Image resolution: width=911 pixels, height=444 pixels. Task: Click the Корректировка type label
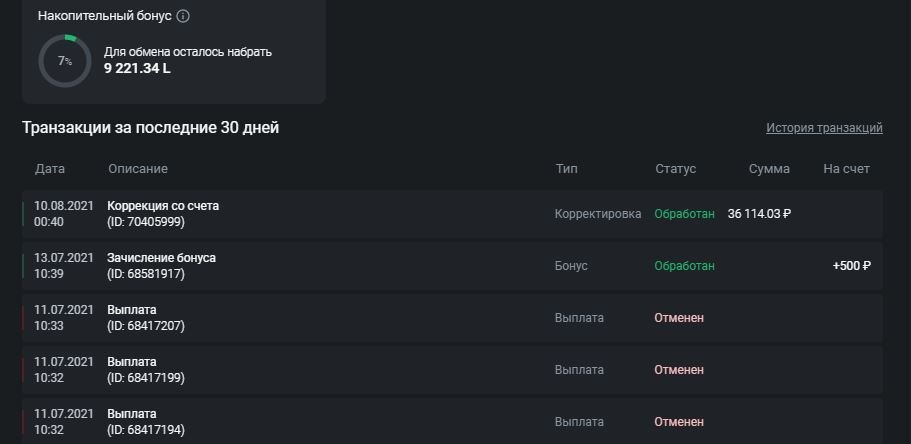(x=598, y=214)
